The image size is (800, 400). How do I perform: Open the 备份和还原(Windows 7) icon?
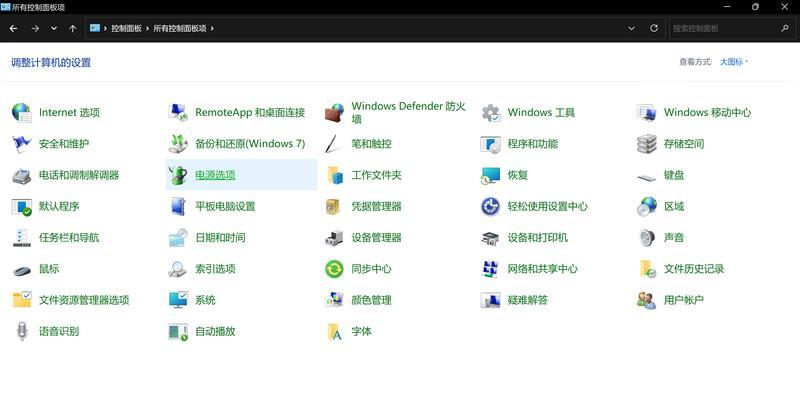pos(178,144)
